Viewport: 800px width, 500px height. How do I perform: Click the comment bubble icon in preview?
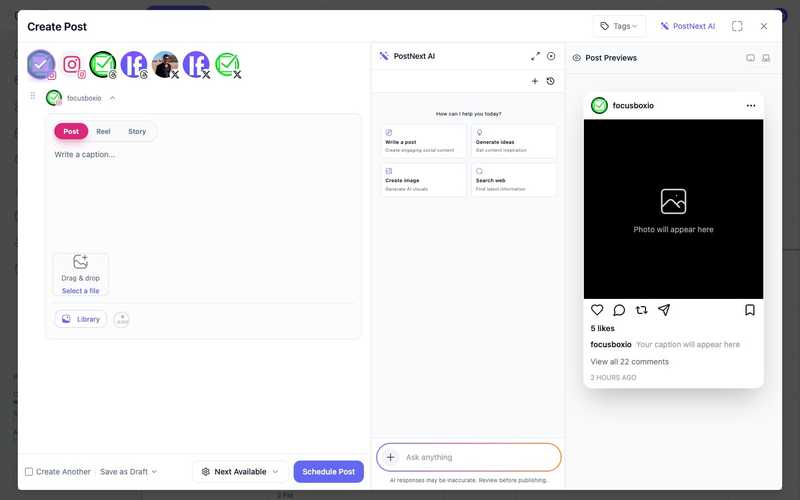(619, 310)
